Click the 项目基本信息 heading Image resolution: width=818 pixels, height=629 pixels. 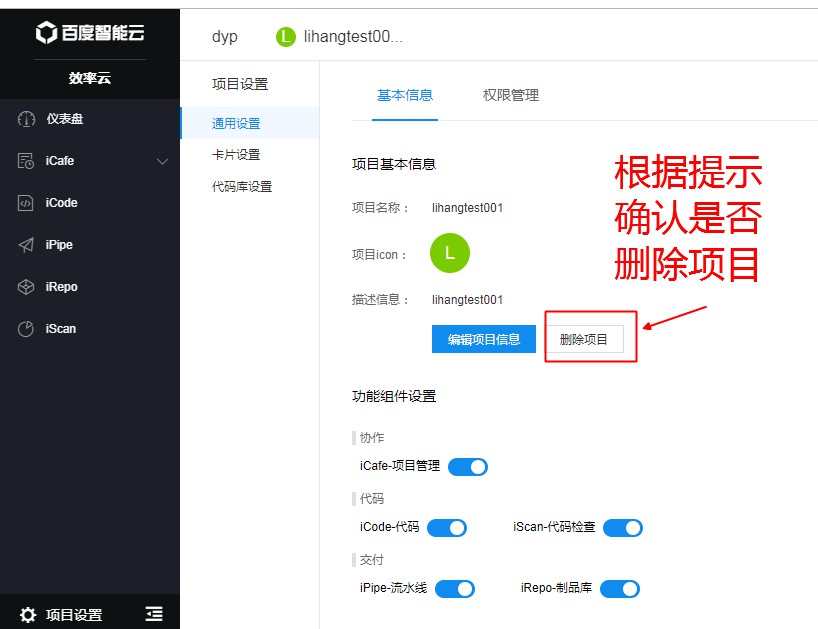394,164
